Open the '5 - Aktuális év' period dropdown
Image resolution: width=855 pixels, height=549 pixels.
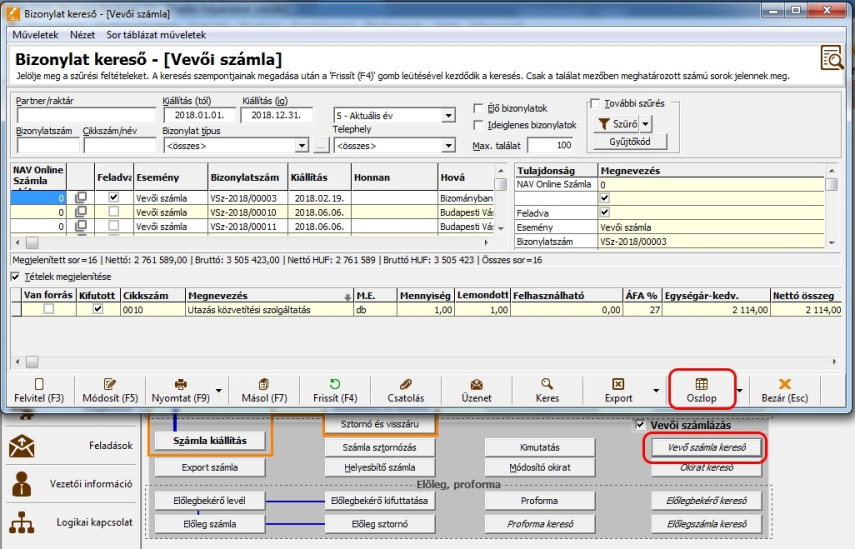tap(448, 116)
